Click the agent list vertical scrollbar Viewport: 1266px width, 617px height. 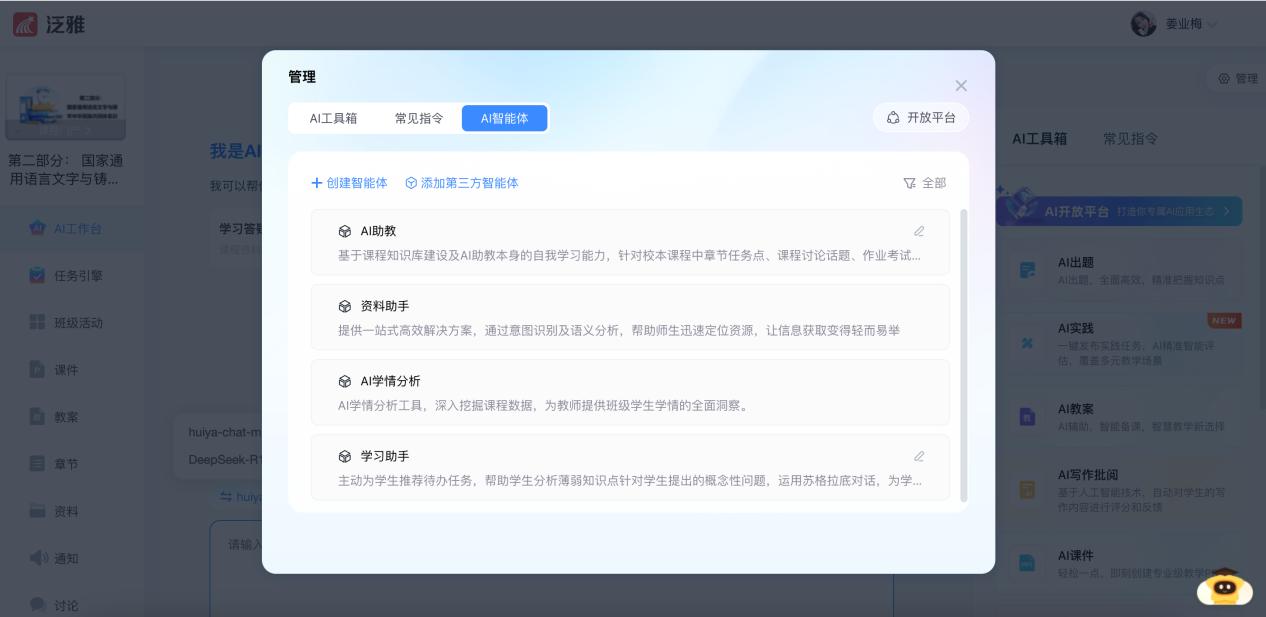[x=964, y=355]
